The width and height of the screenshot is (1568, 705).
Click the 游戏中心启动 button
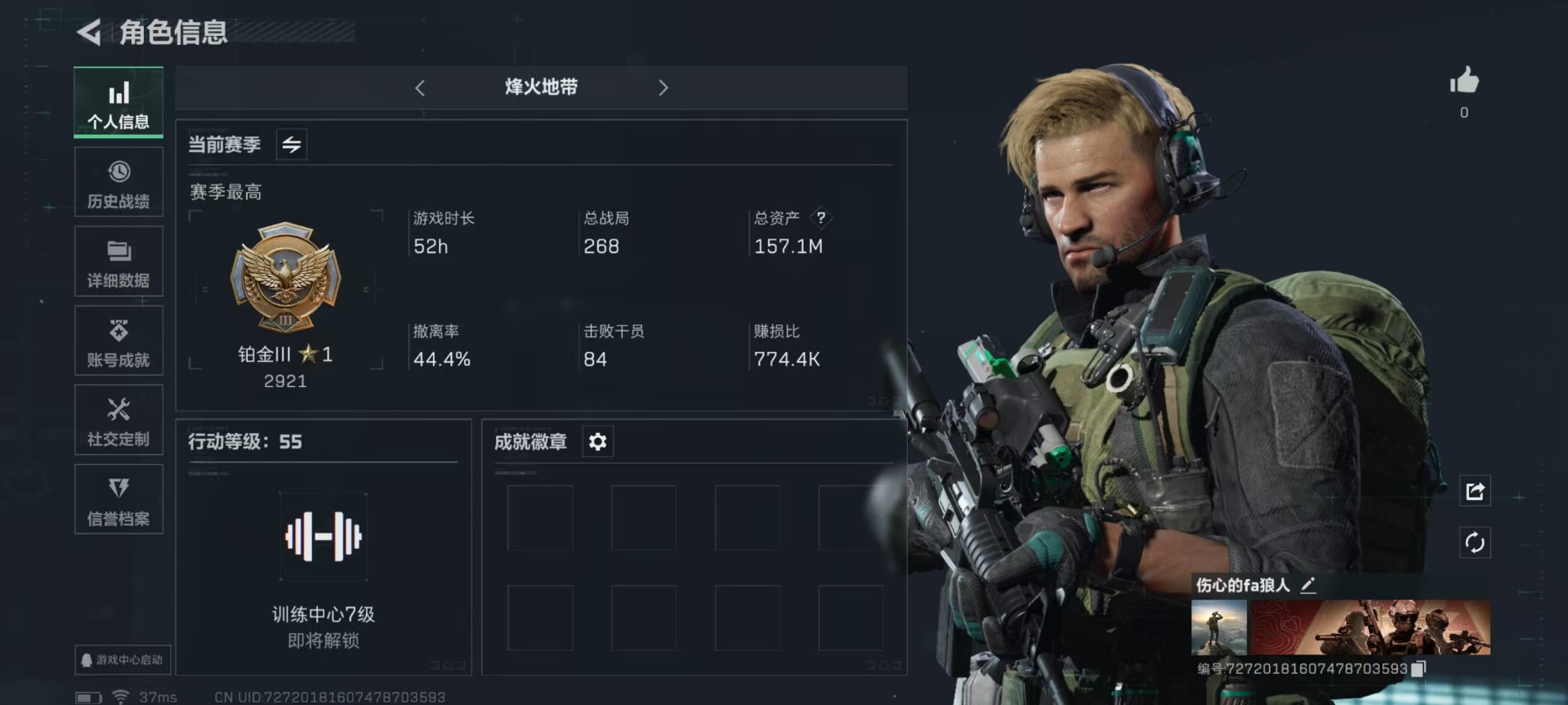coord(123,659)
